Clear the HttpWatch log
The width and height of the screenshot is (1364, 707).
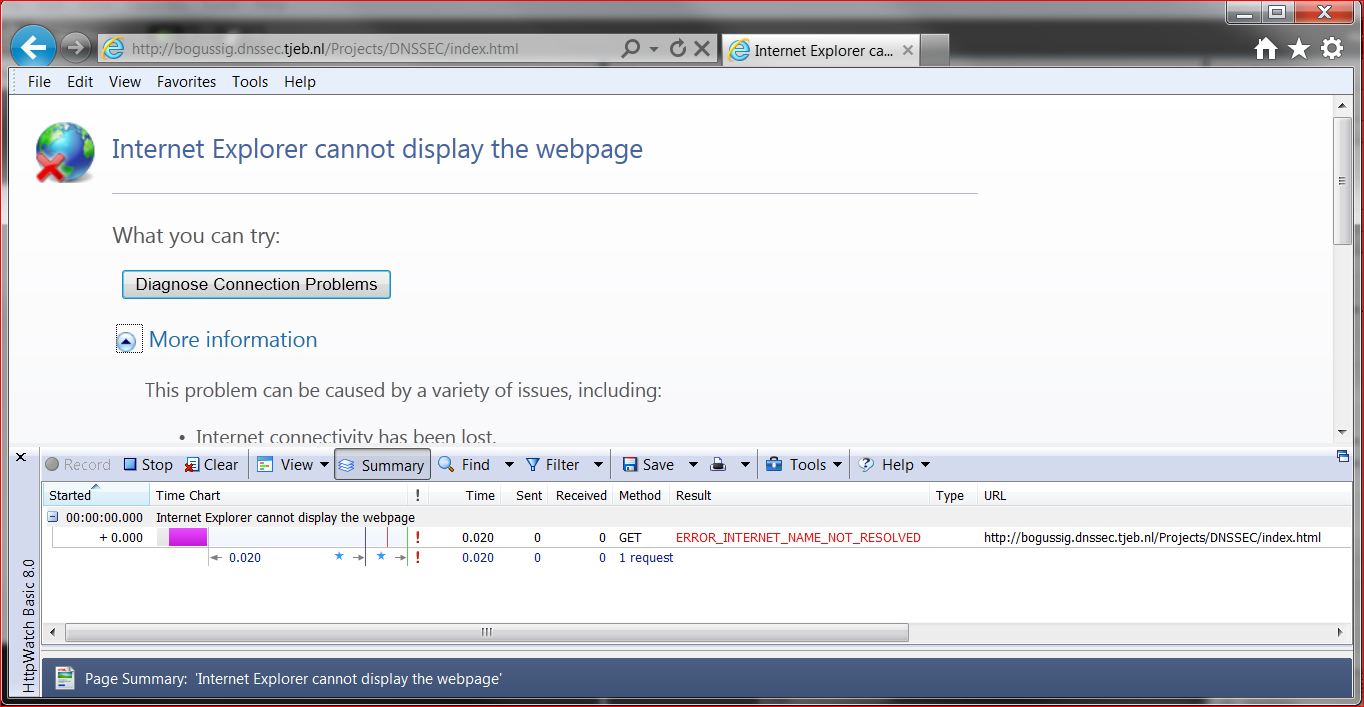211,465
